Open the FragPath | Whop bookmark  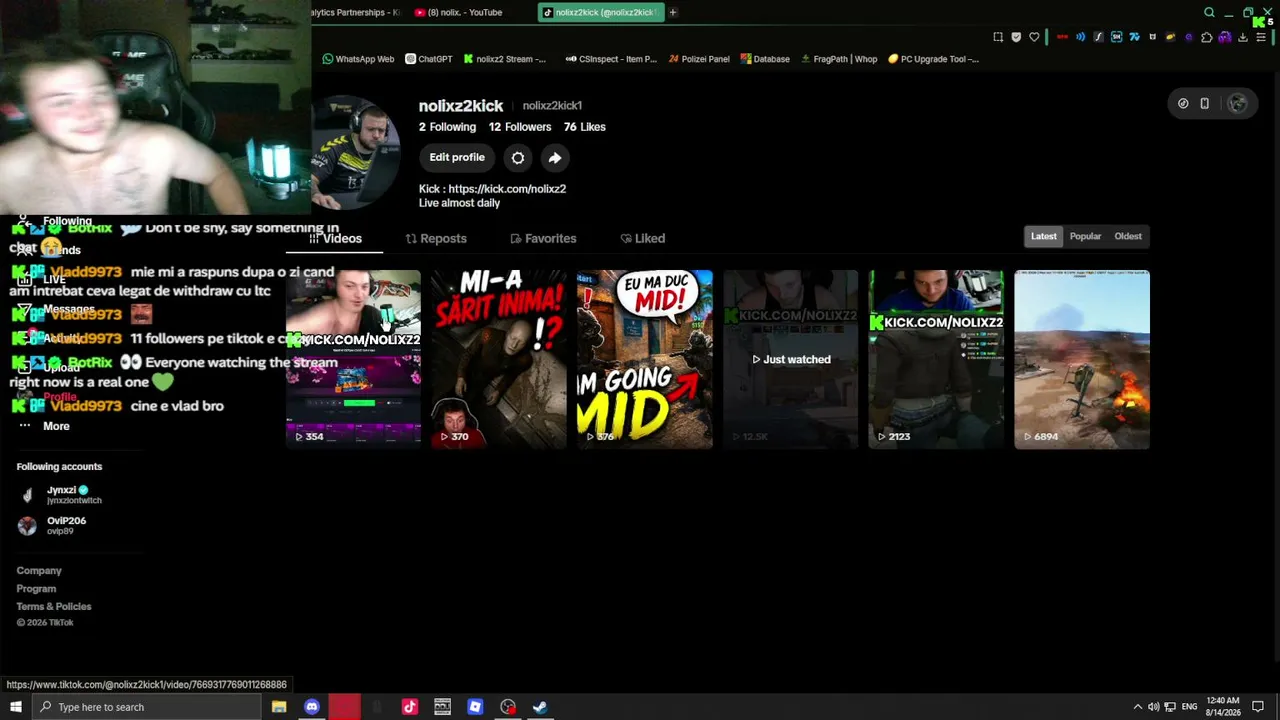tap(838, 59)
